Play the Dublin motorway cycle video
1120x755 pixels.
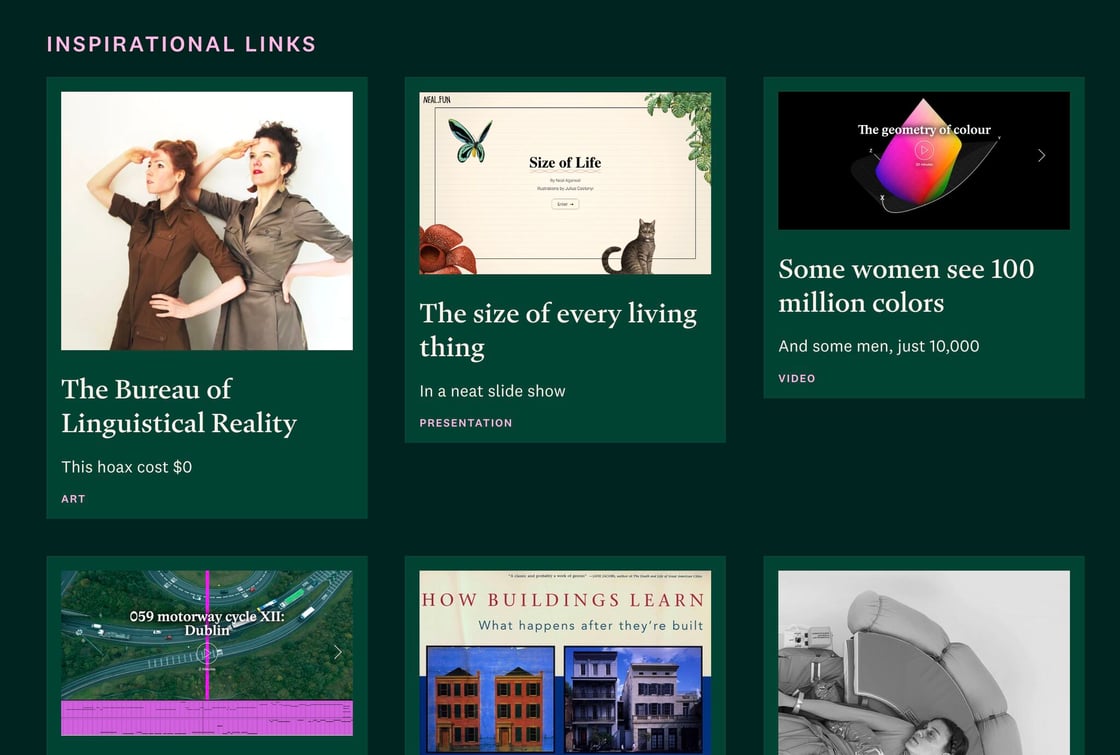207,652
